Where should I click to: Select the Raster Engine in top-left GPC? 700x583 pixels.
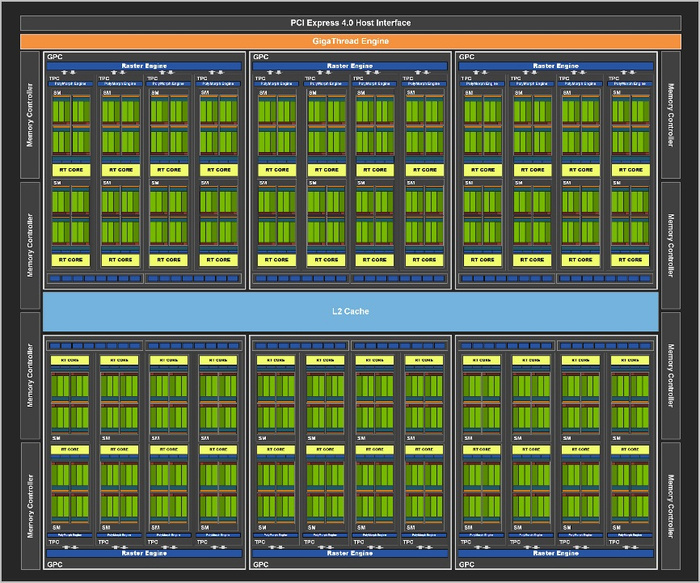tap(145, 66)
